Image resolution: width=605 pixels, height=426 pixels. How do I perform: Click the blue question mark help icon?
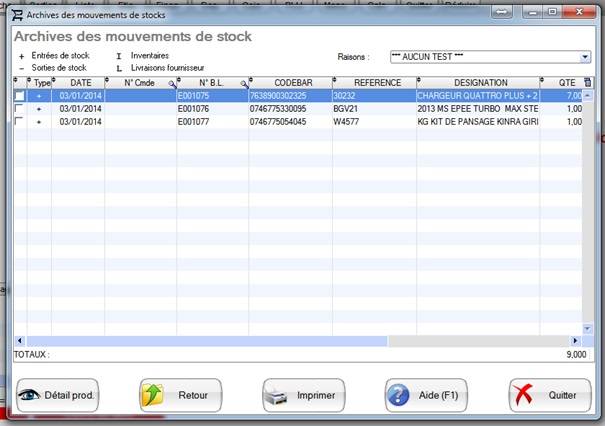coord(401,395)
